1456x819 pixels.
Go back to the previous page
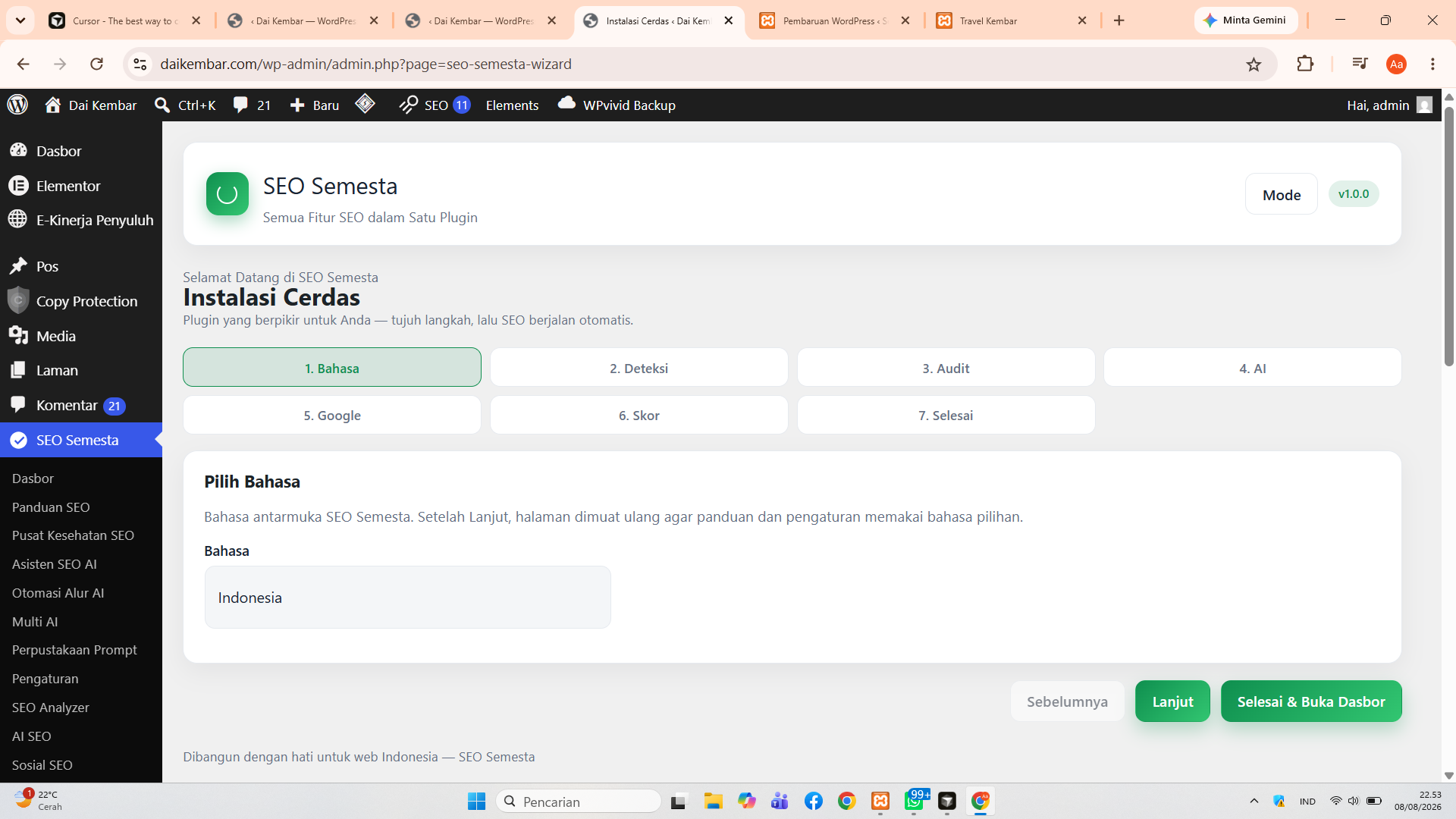coord(24,64)
